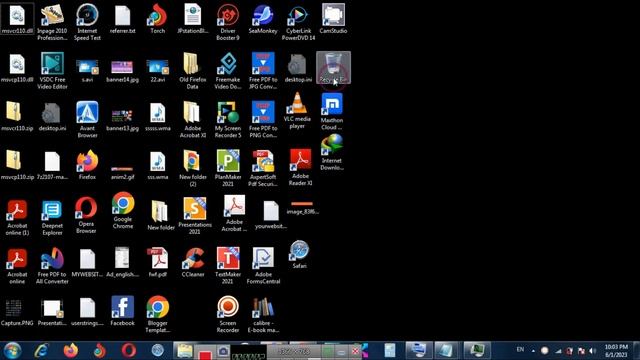Launch Screen Recorder desktop icon
Viewport: 640px width, 360px height.
point(228,314)
